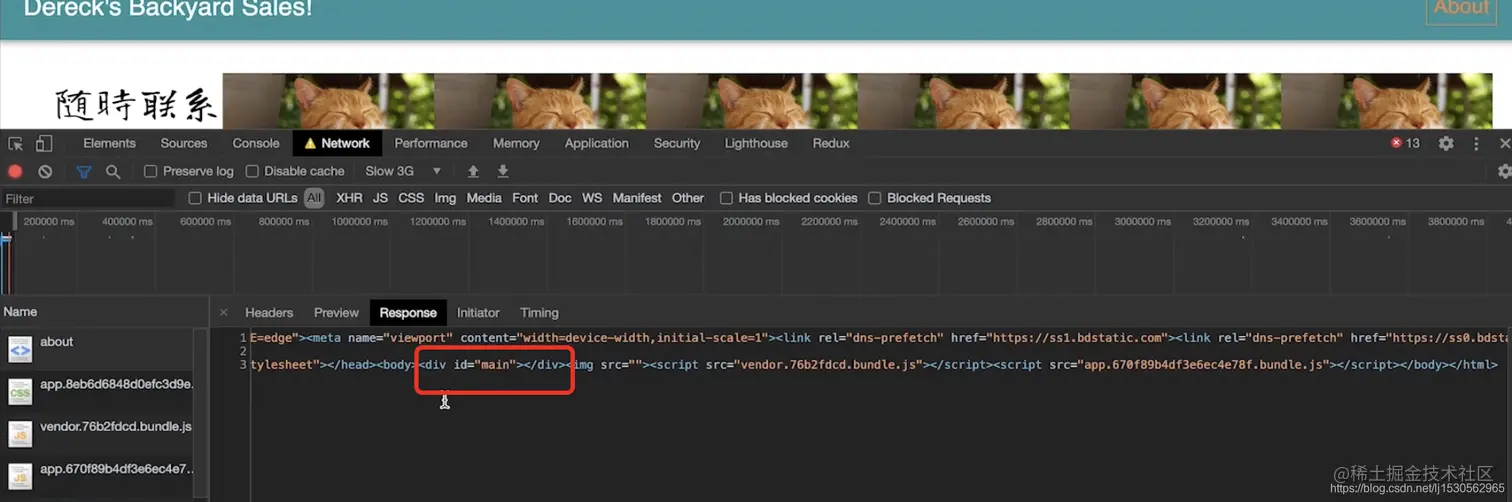
Task: Click the Dereck's Backyard Sales title
Action: (168, 8)
